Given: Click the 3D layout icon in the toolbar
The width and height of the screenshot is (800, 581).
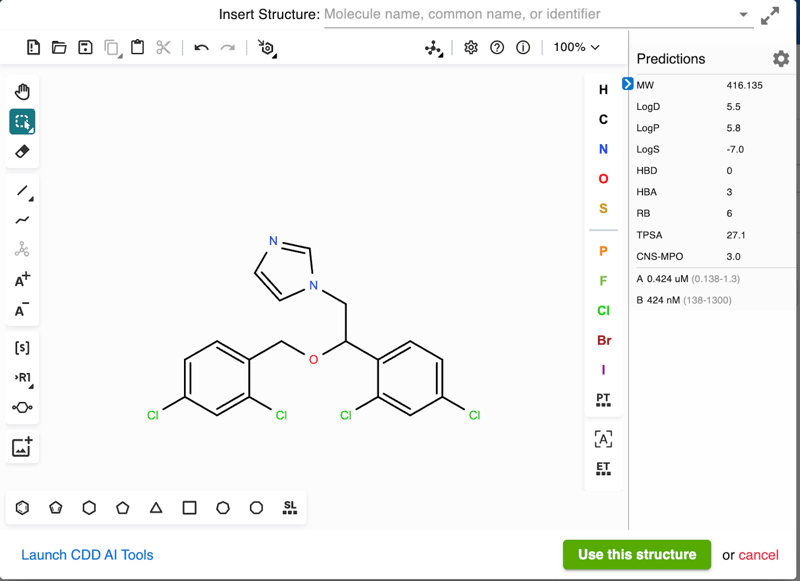Looking at the screenshot, I should point(432,47).
